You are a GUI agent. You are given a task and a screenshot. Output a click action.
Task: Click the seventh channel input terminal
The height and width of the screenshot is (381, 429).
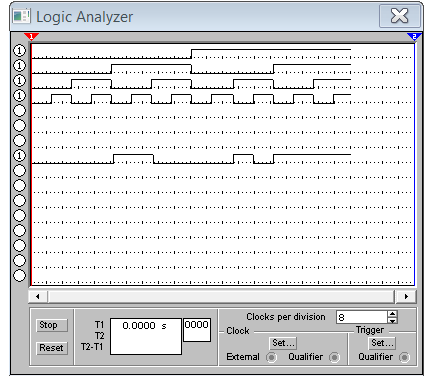[x=19, y=140]
